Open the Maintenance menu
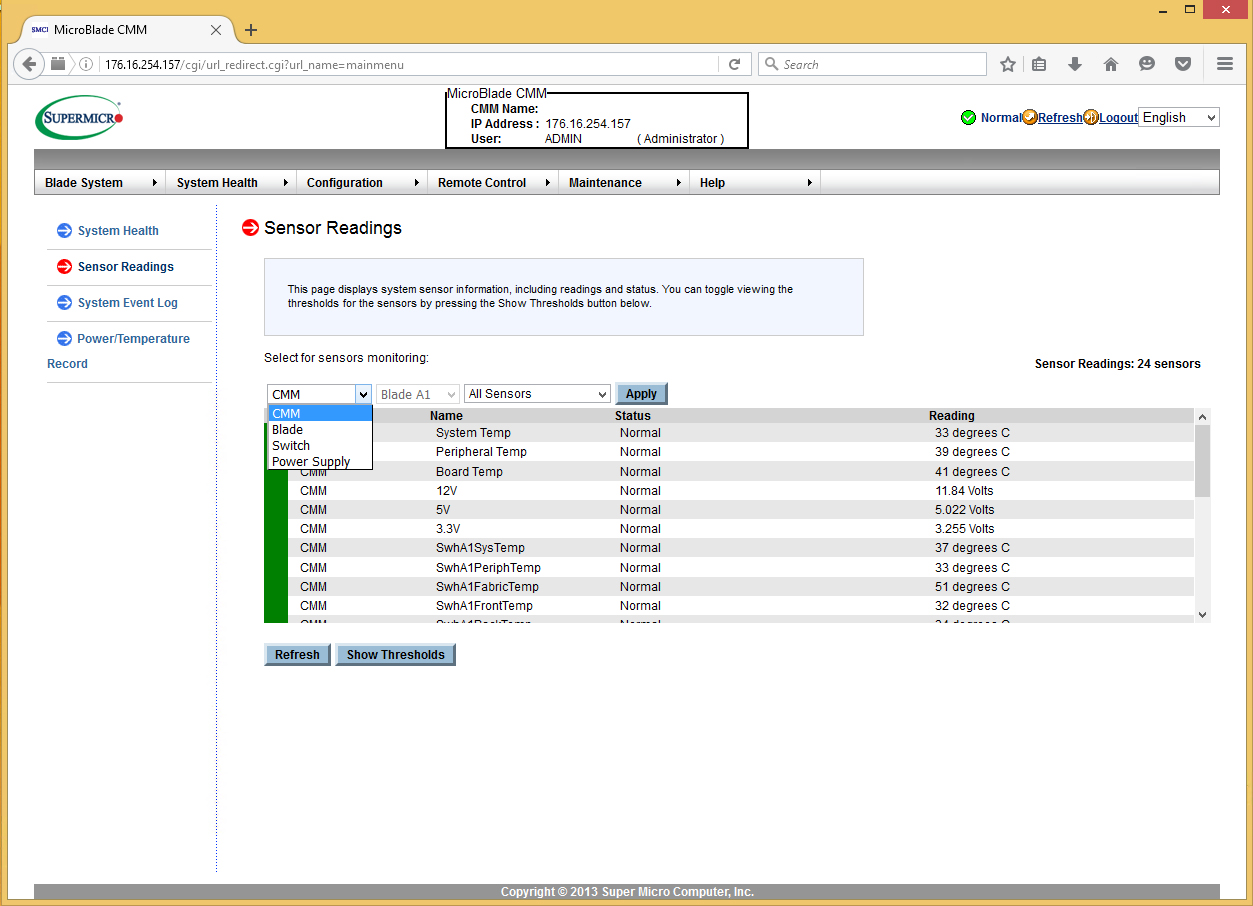Viewport: 1253px width, 906px height. (x=624, y=183)
